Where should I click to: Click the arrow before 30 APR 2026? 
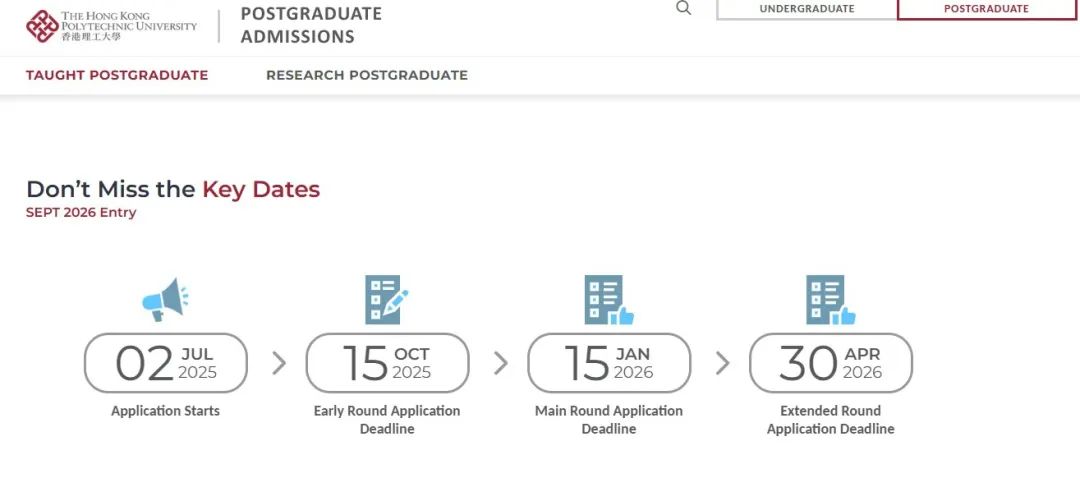pos(722,363)
